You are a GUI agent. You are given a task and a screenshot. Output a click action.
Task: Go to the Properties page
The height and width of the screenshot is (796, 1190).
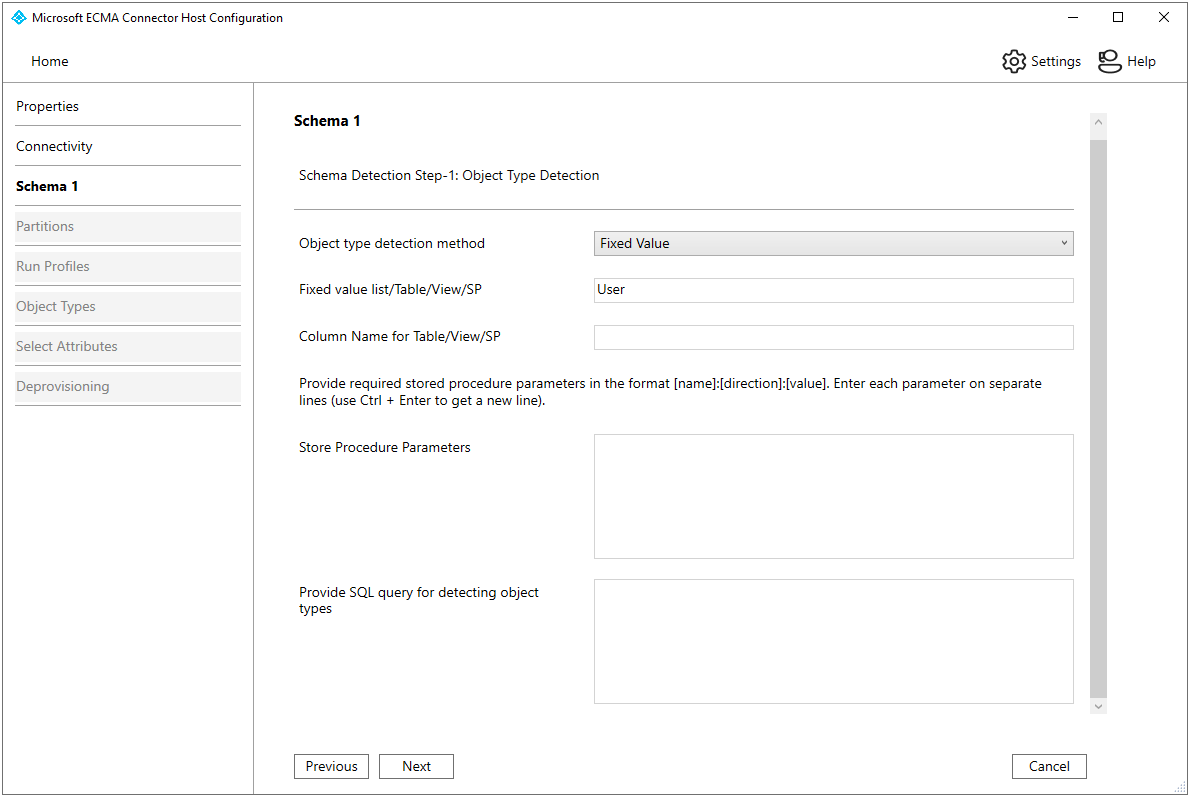[48, 106]
